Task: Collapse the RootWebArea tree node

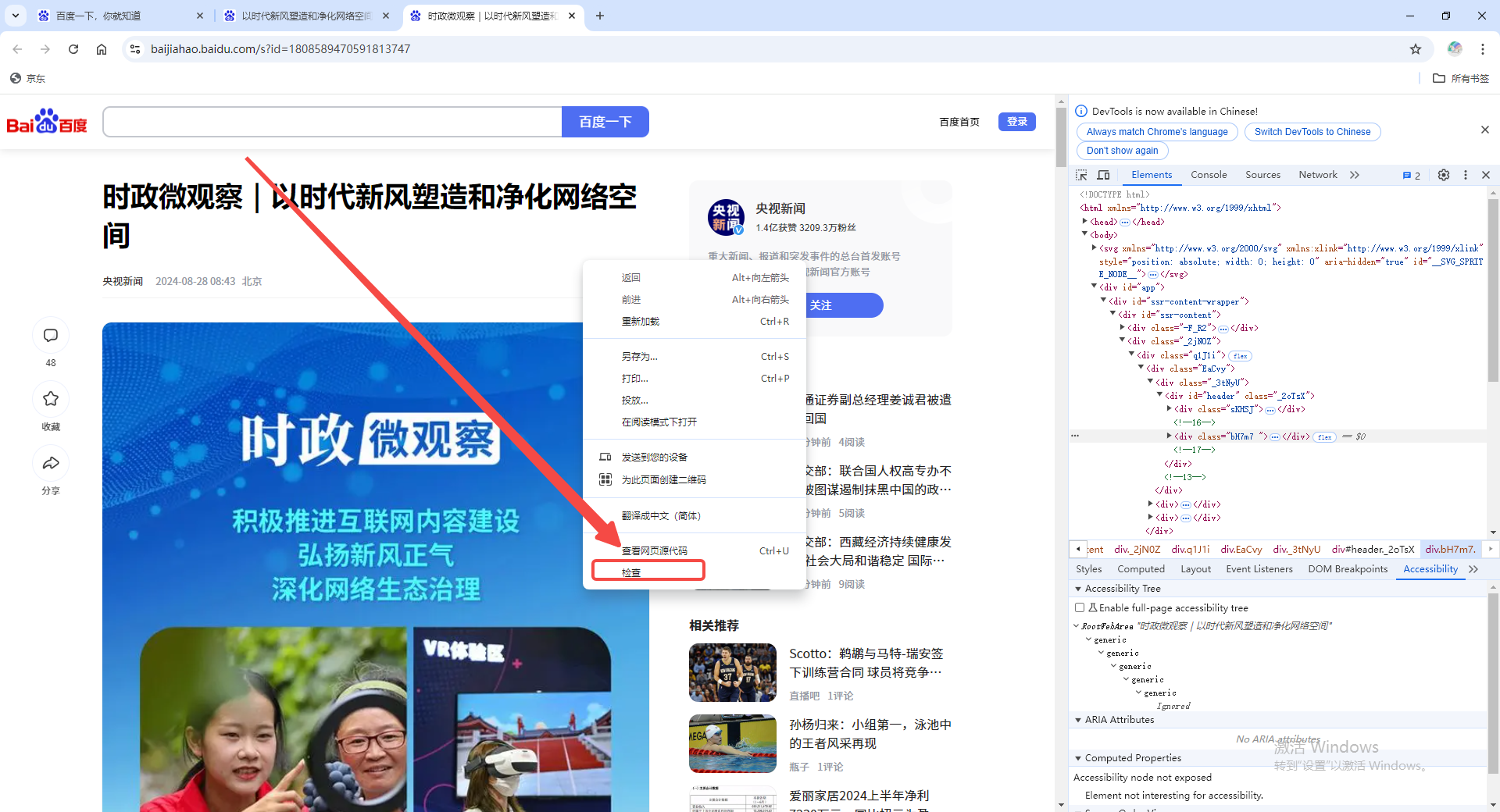Action: [1076, 626]
